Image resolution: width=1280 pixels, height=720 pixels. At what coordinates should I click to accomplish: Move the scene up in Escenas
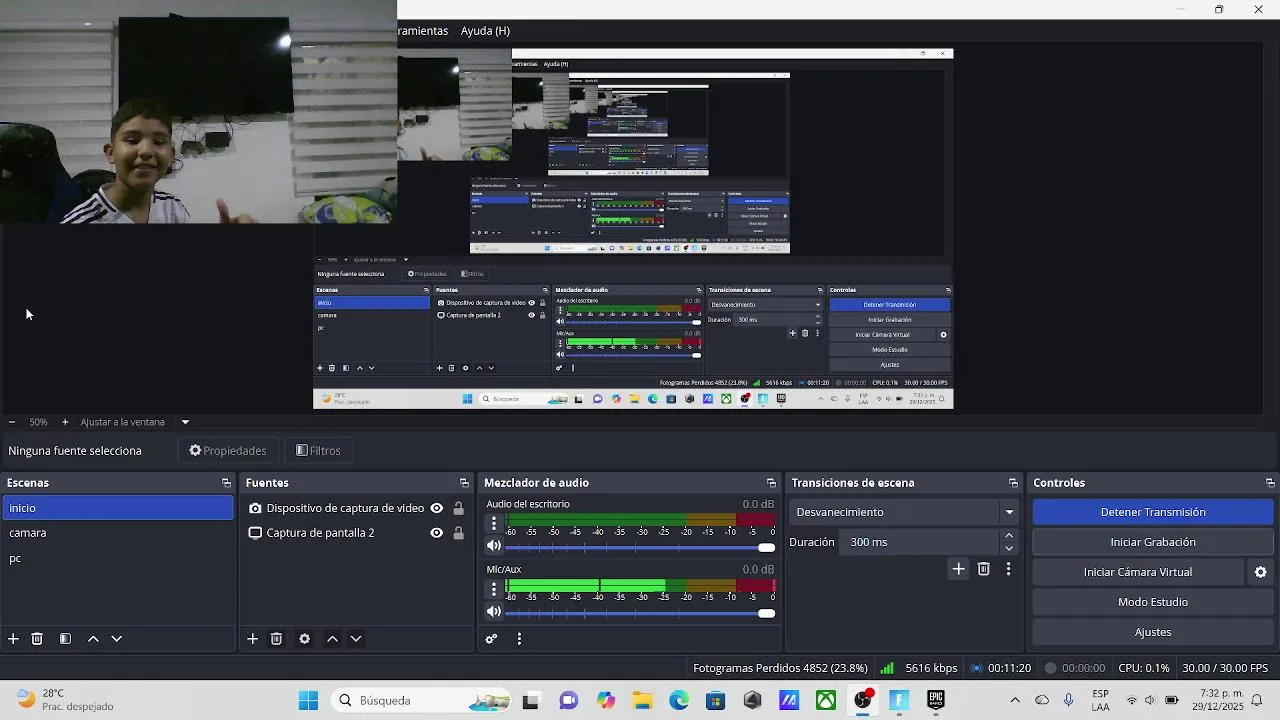point(93,639)
